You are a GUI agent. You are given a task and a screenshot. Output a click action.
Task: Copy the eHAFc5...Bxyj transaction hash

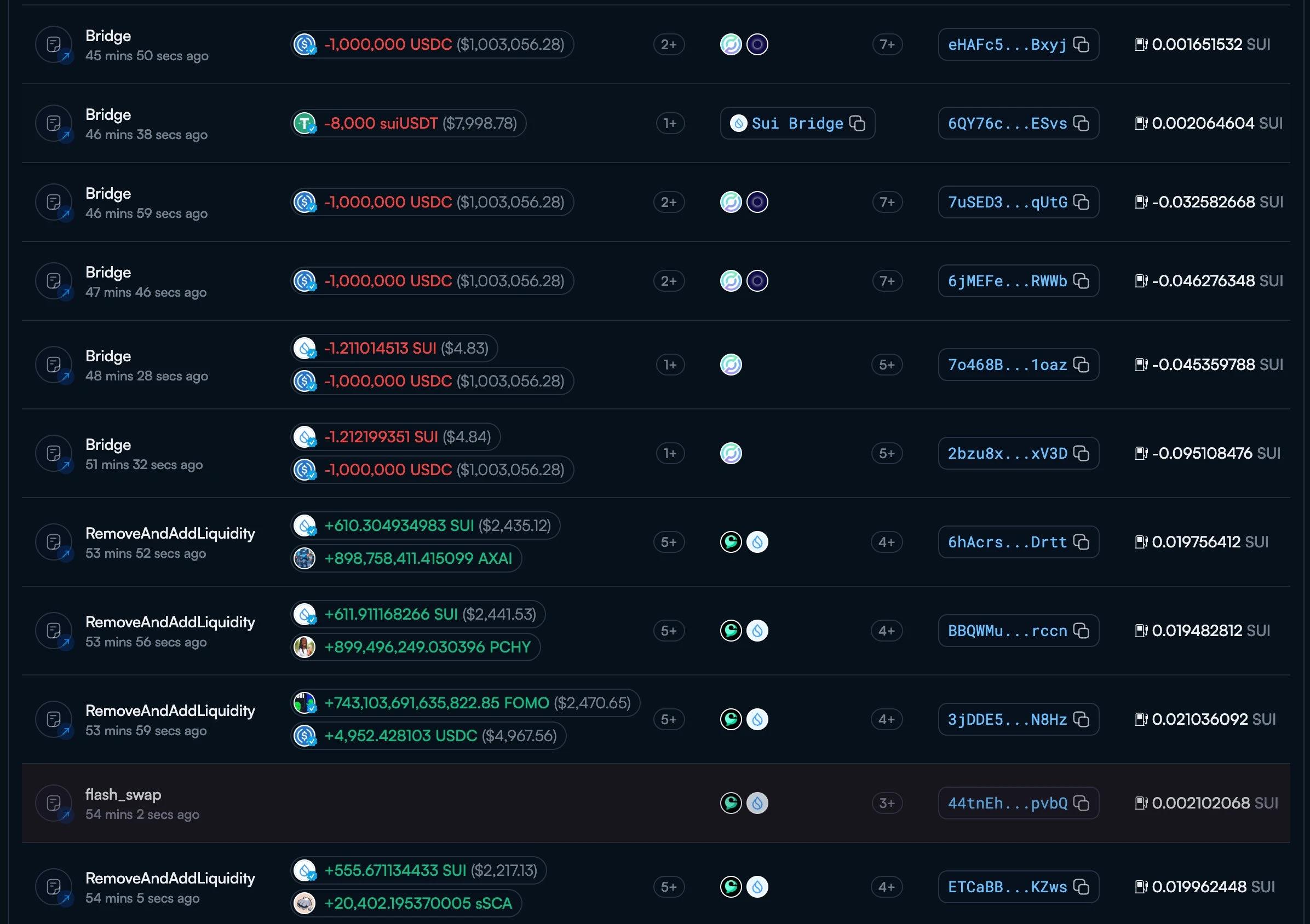tap(1081, 44)
